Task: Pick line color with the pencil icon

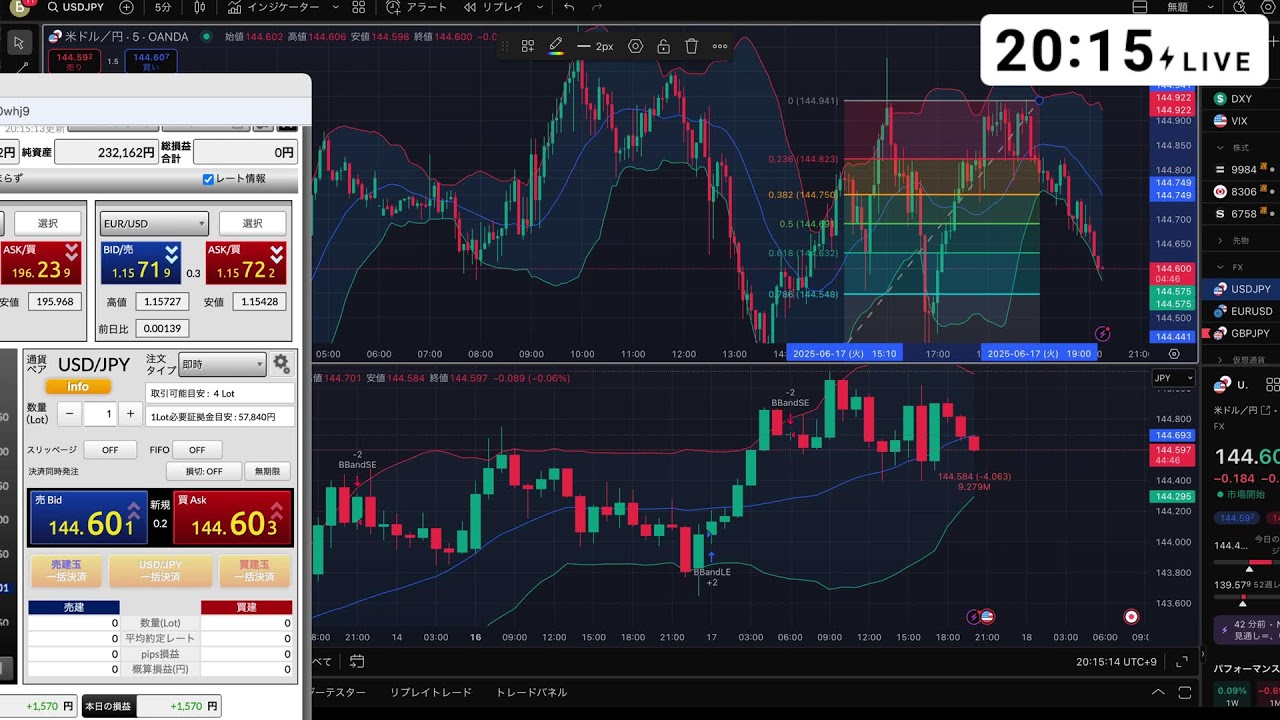Action: coord(556,46)
